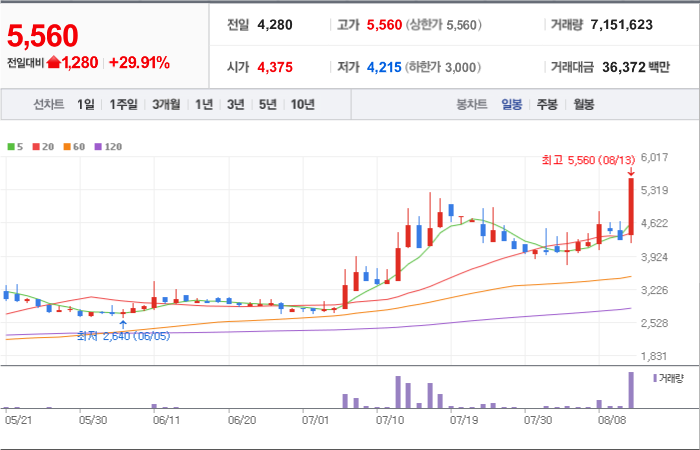Image resolution: width=700 pixels, height=450 pixels.
Task: Choose the 1년 line chart range
Action: click(x=204, y=104)
